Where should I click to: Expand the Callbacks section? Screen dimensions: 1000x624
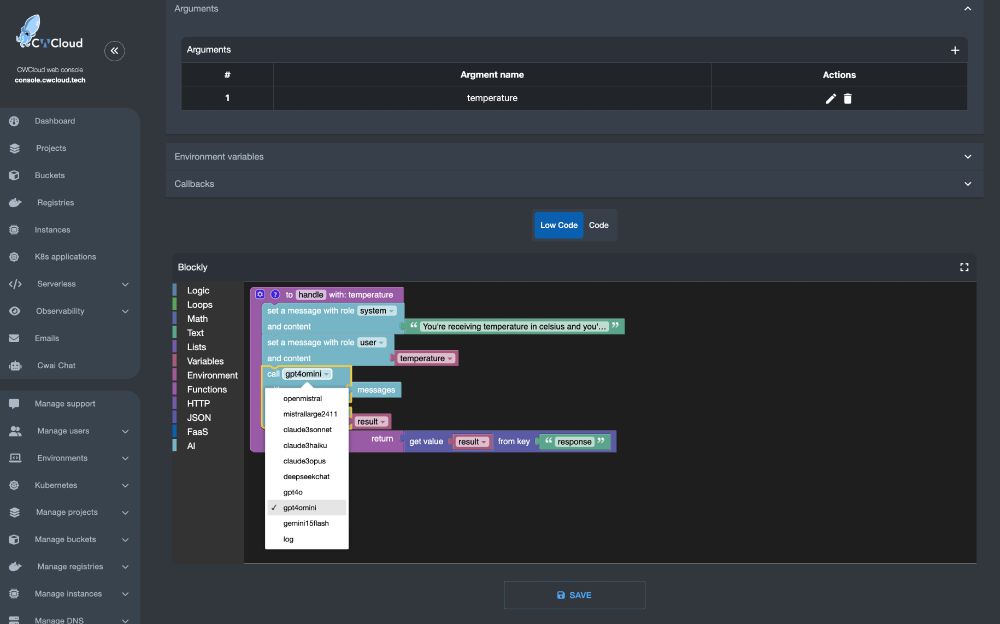pos(574,184)
